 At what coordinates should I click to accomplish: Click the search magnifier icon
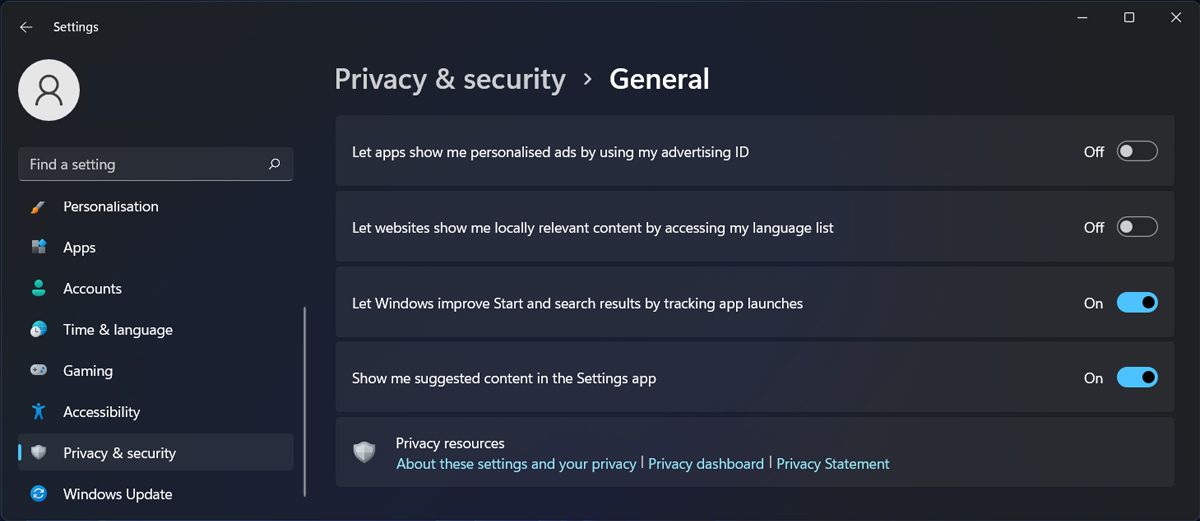coord(274,164)
